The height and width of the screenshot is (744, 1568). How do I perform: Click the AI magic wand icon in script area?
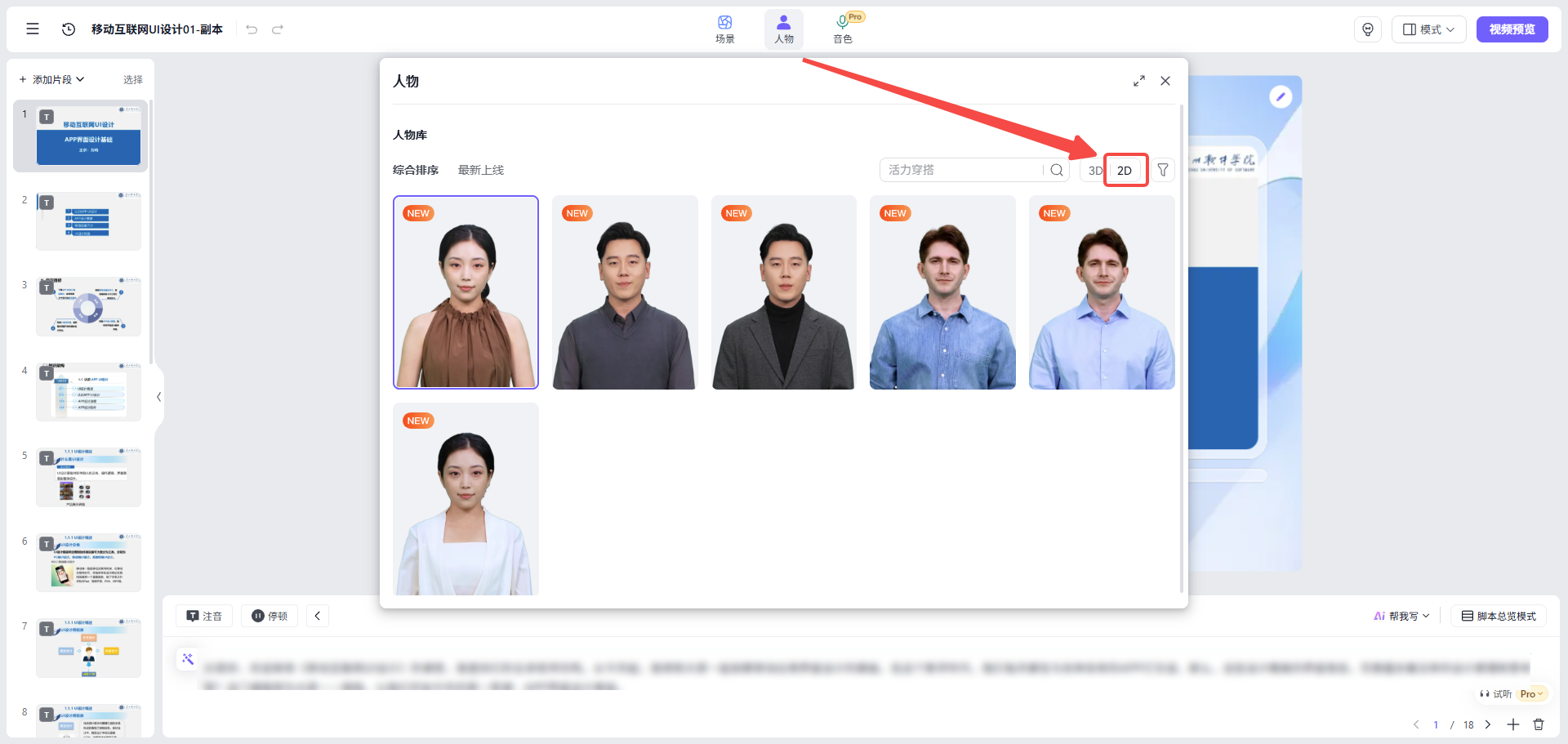pos(188,658)
